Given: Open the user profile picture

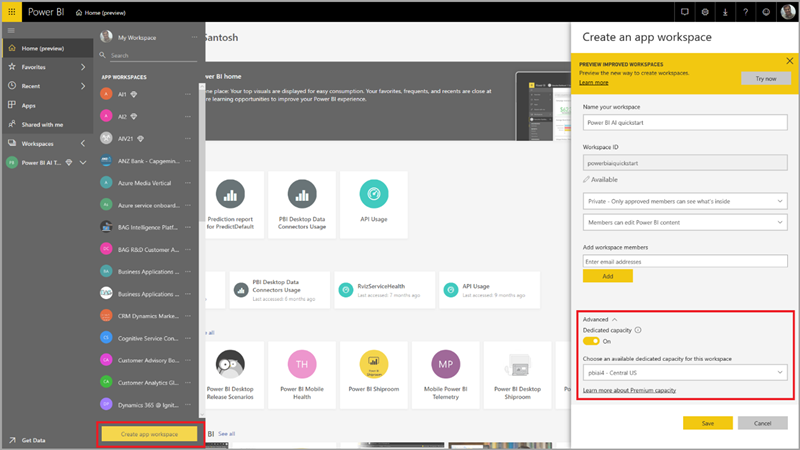Looking at the screenshot, I should click(x=787, y=11).
